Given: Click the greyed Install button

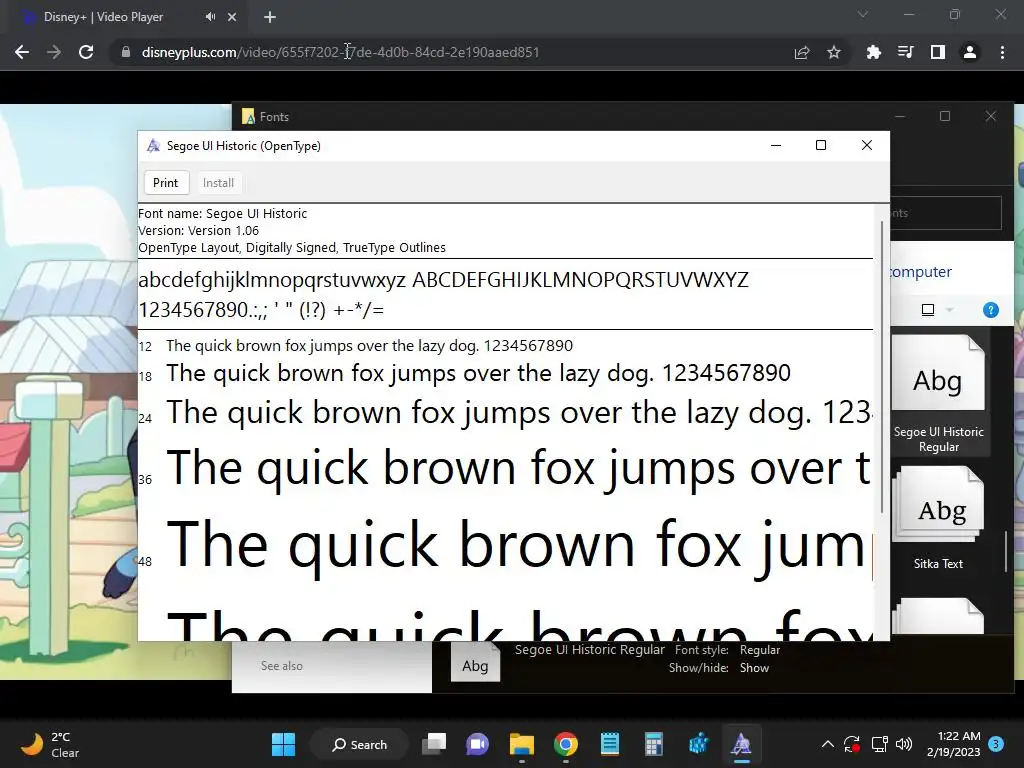Looking at the screenshot, I should tap(218, 183).
